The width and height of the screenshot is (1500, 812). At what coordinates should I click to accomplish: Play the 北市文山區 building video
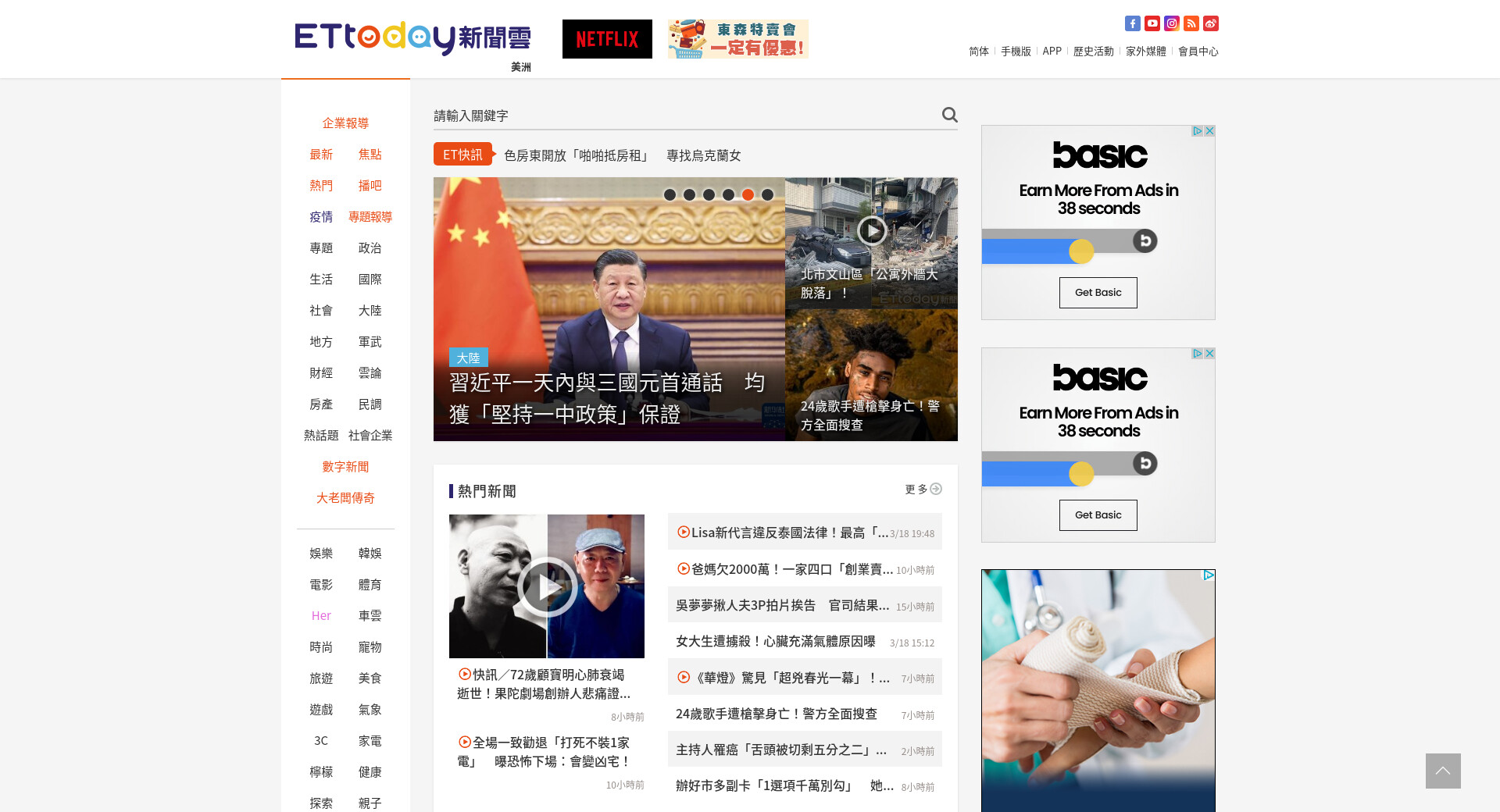872,230
